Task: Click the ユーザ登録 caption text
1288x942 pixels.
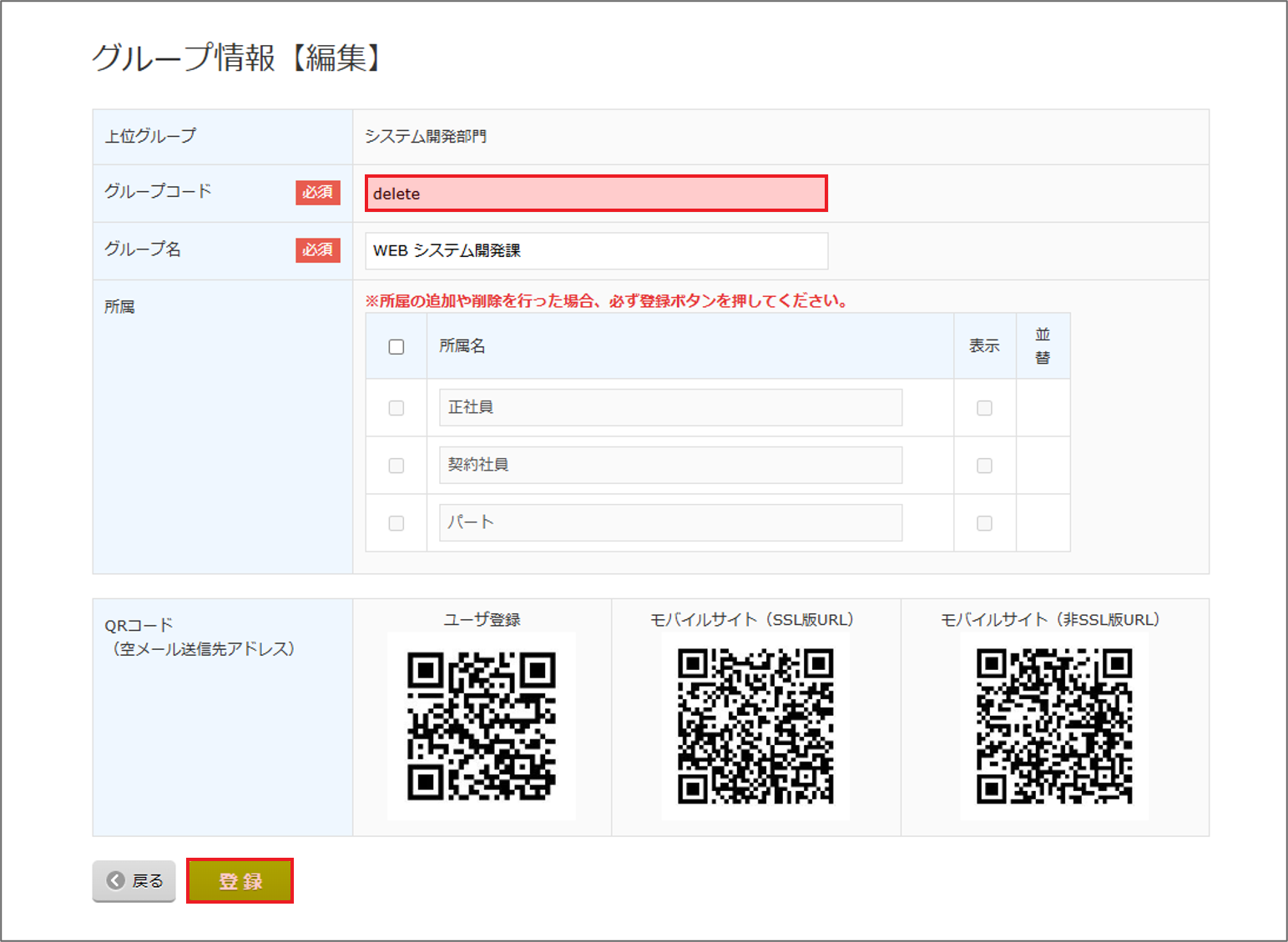Action: [x=482, y=619]
